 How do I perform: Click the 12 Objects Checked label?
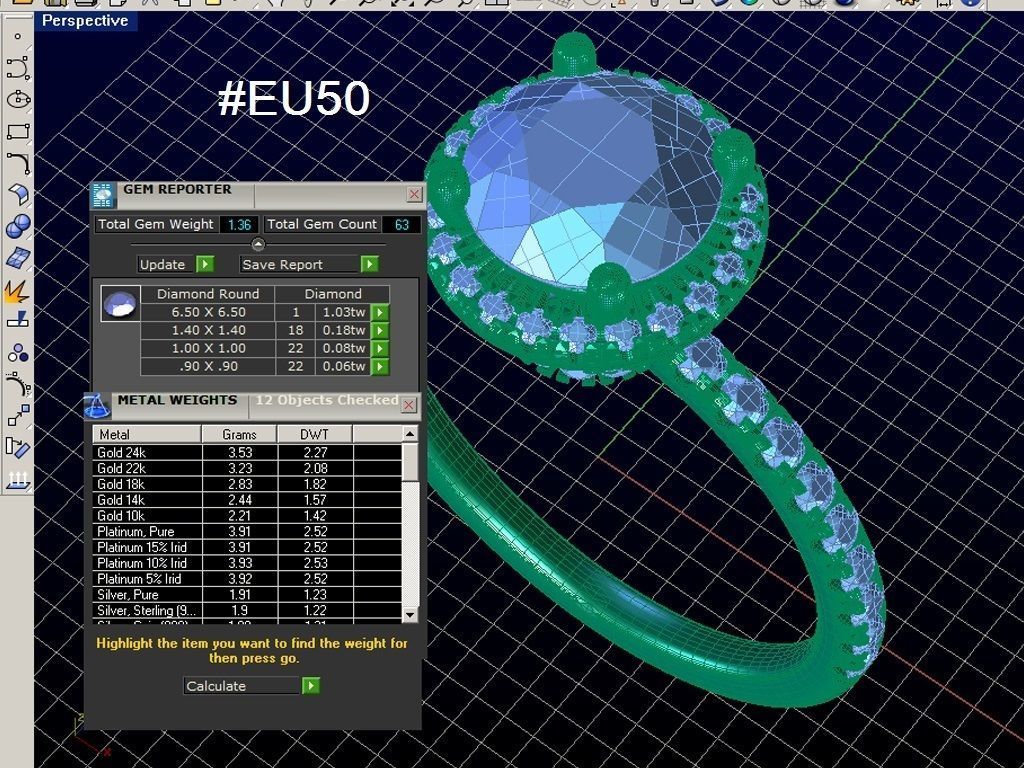327,400
